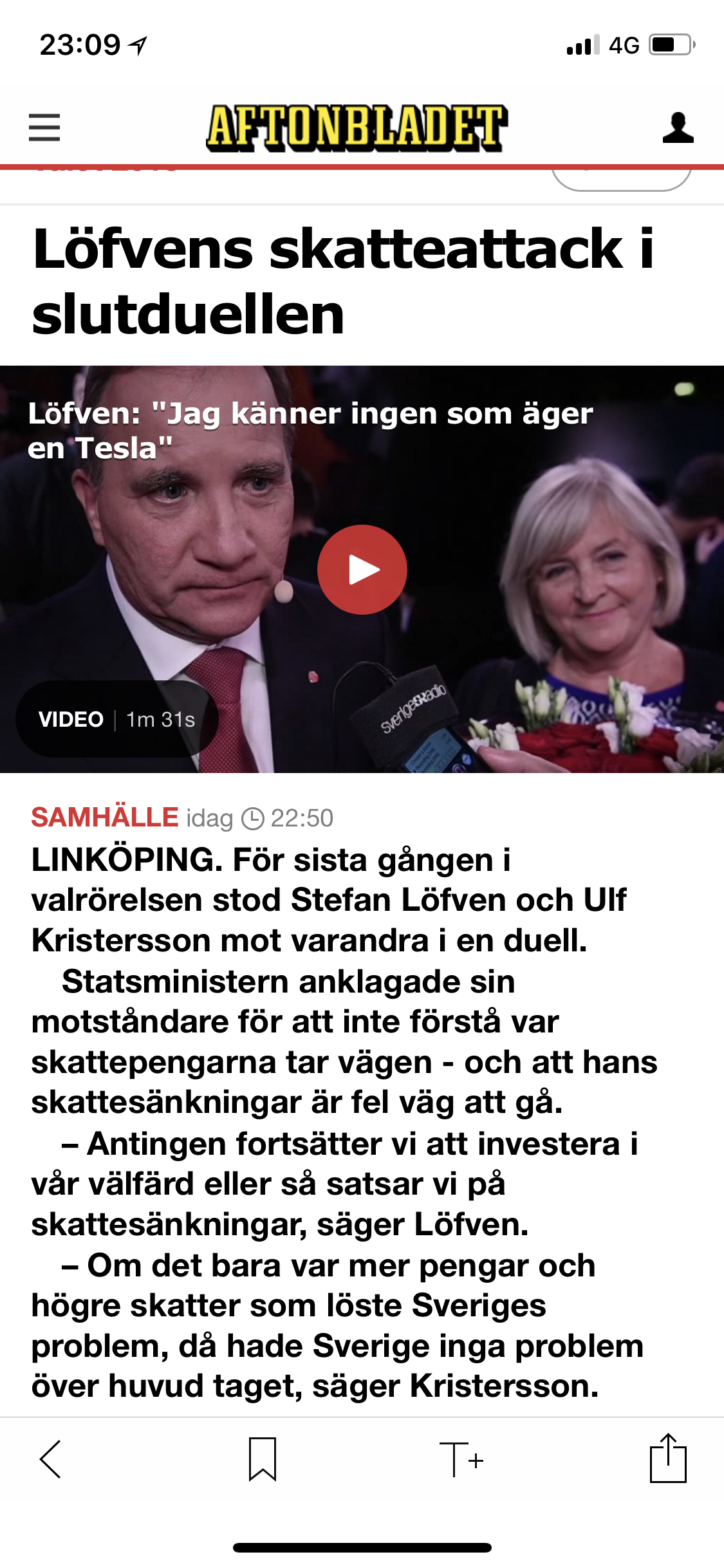Image resolution: width=724 pixels, height=1568 pixels.
Task: Bookmark this article
Action: [263, 1459]
